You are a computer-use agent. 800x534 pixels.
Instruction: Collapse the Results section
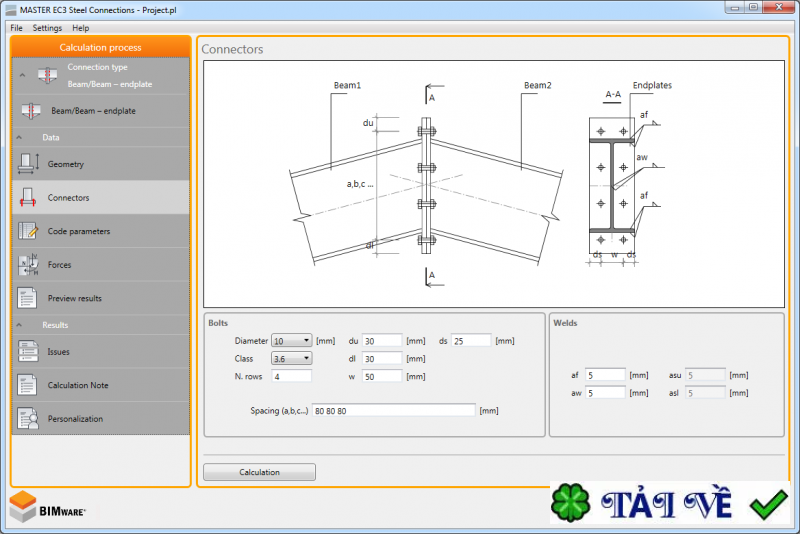(x=22, y=325)
